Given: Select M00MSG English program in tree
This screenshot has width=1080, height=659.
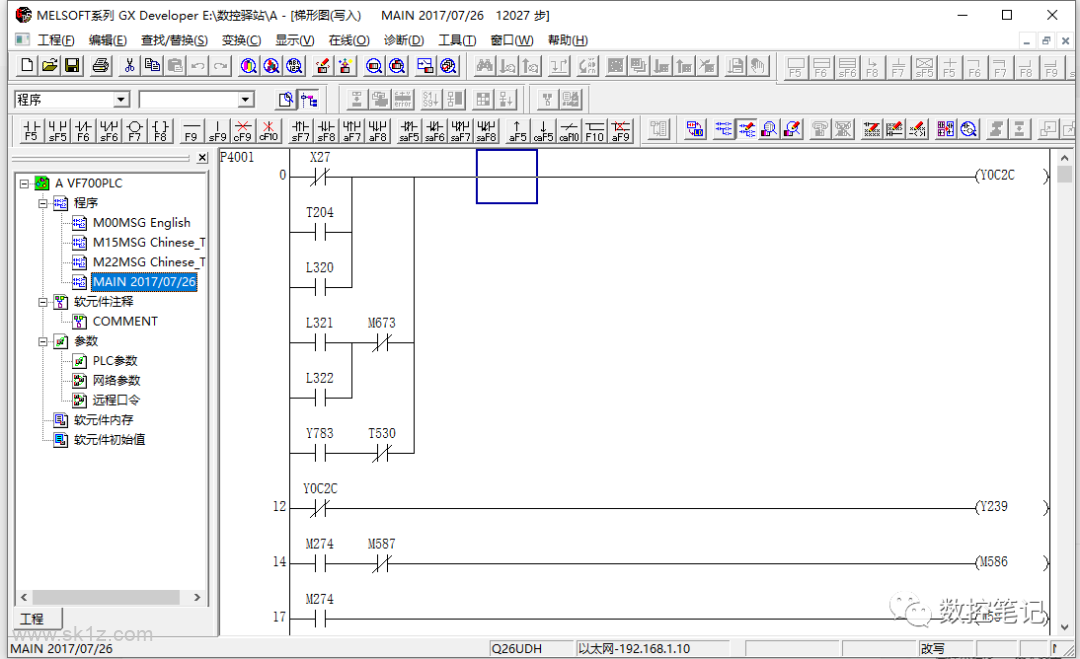Looking at the screenshot, I should (141, 222).
